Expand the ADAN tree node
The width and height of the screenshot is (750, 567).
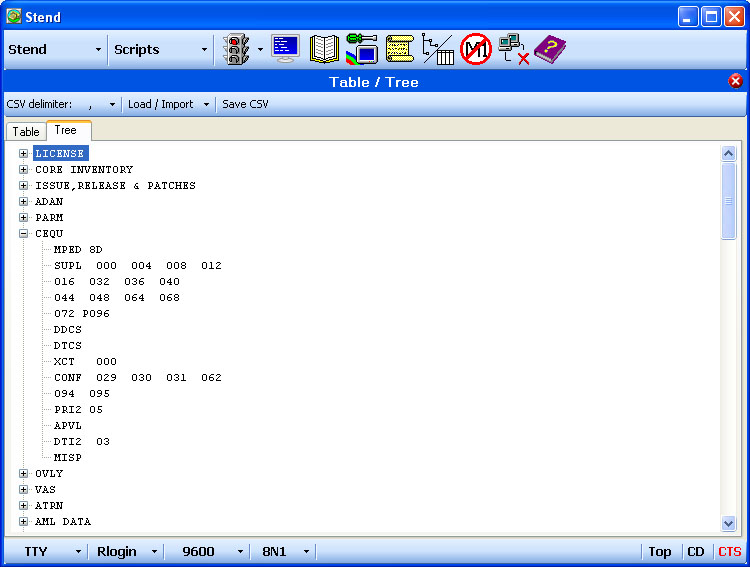[x=23, y=201]
